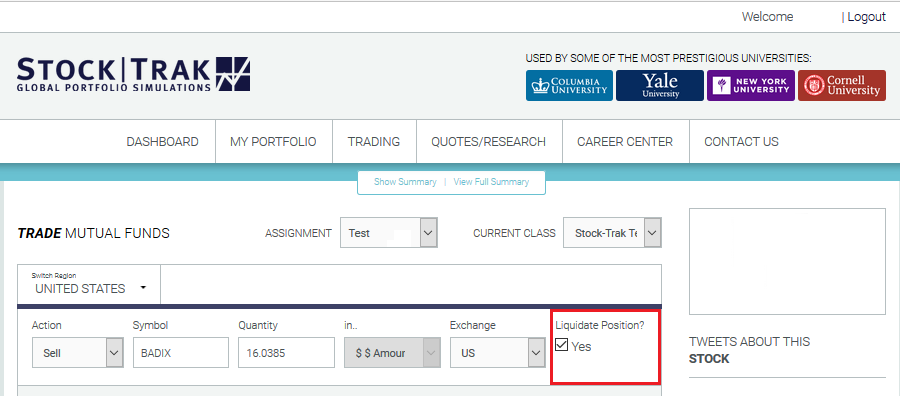Screen dimensions: 900x397
Task: Open the My Portfolio menu
Action: pyautogui.click(x=273, y=142)
